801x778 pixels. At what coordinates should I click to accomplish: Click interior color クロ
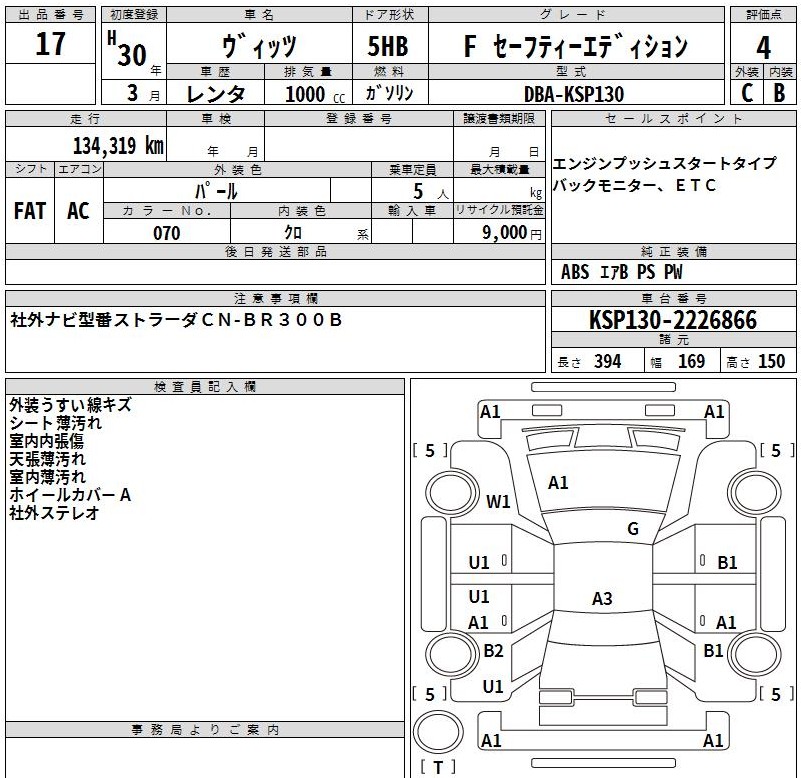(x=293, y=232)
